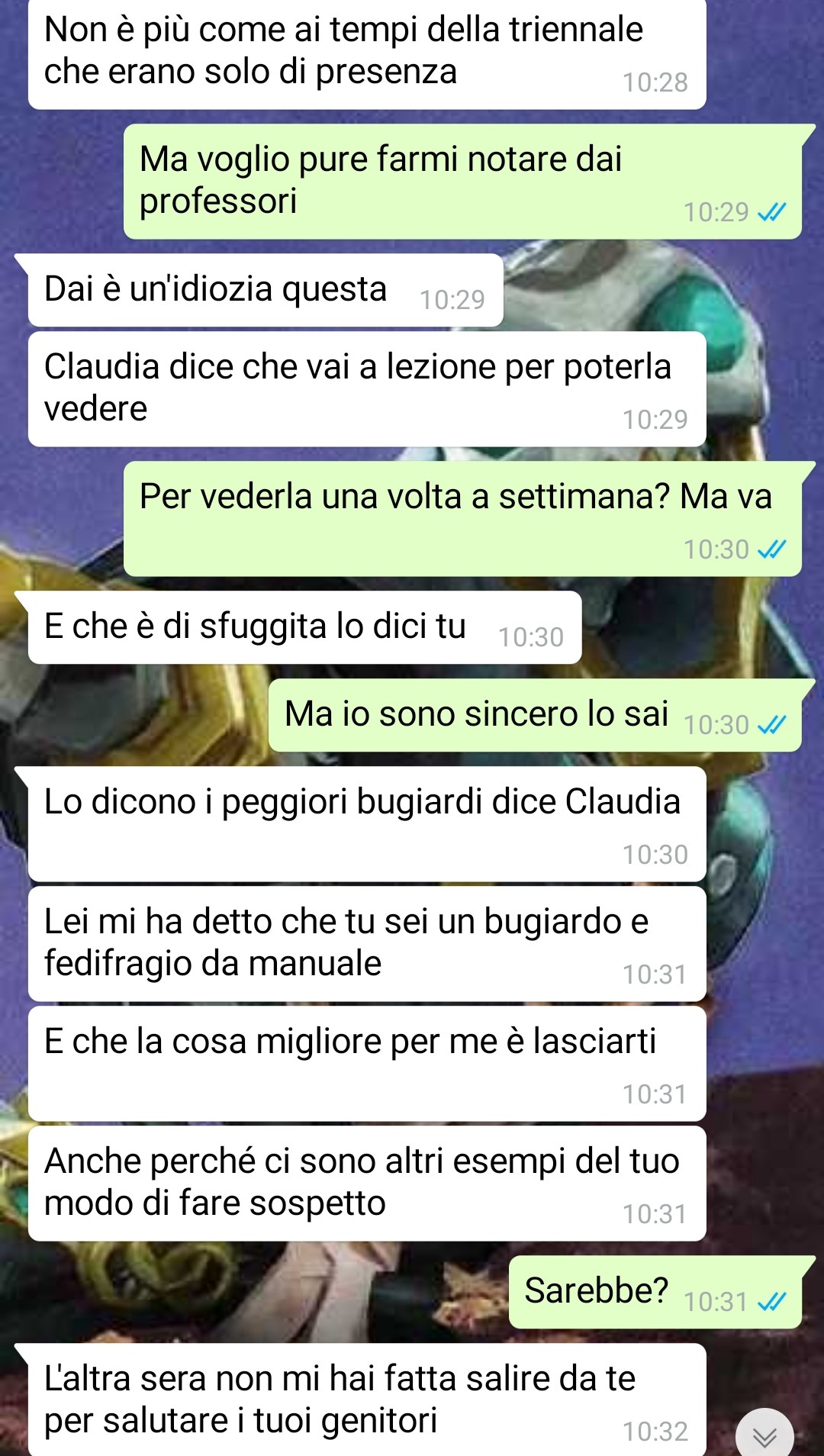Select message 'Non è più come ai tempi della triennale'

pyautogui.click(x=367, y=53)
